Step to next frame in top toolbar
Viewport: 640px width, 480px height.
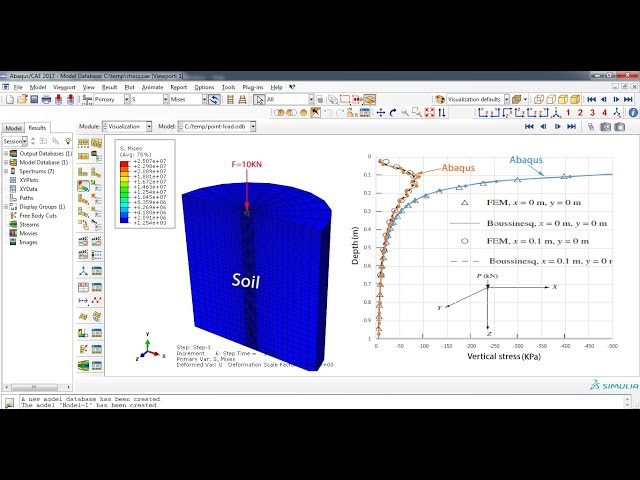[616, 99]
